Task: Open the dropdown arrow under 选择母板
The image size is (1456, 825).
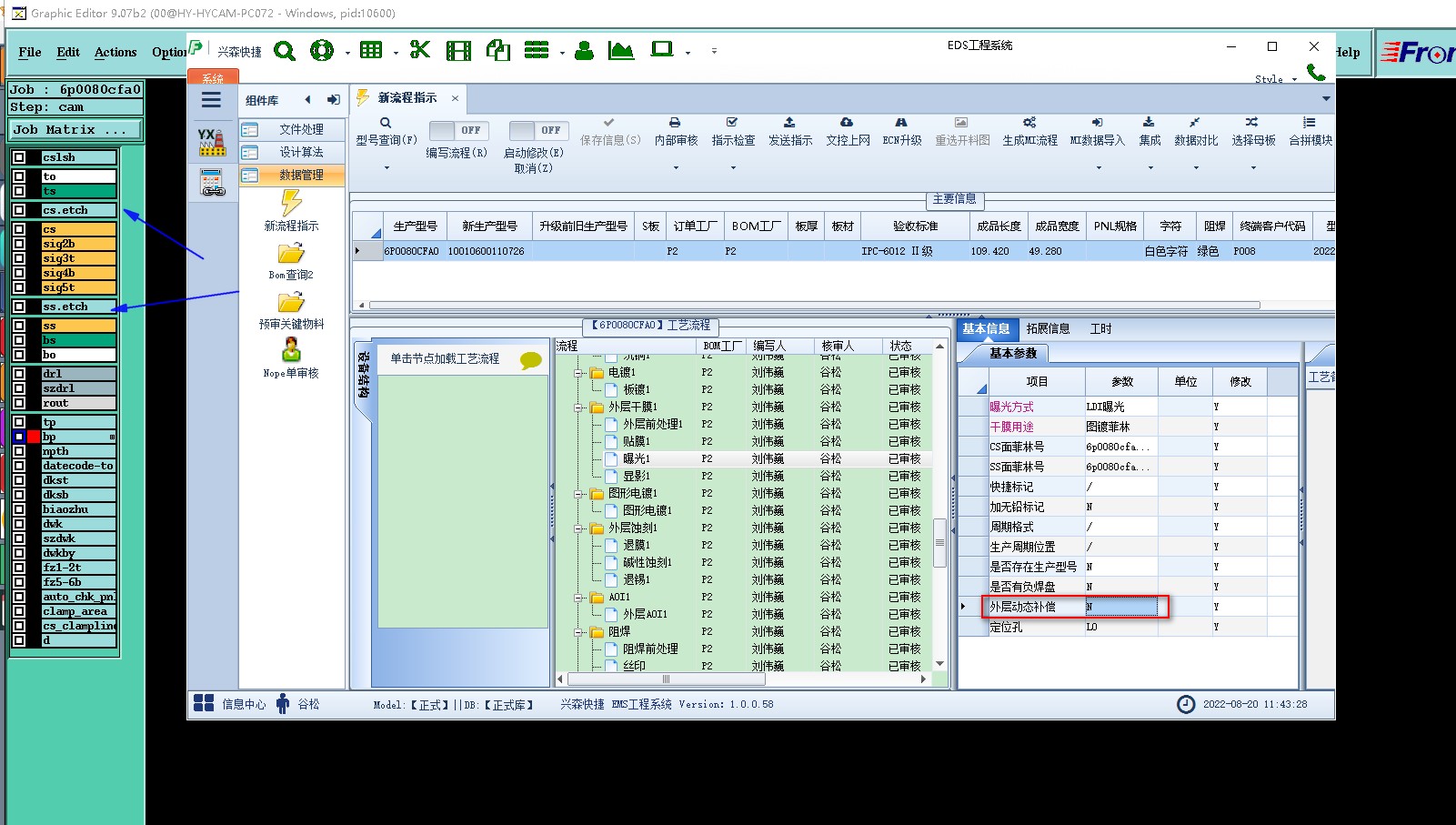Action: pyautogui.click(x=1253, y=167)
